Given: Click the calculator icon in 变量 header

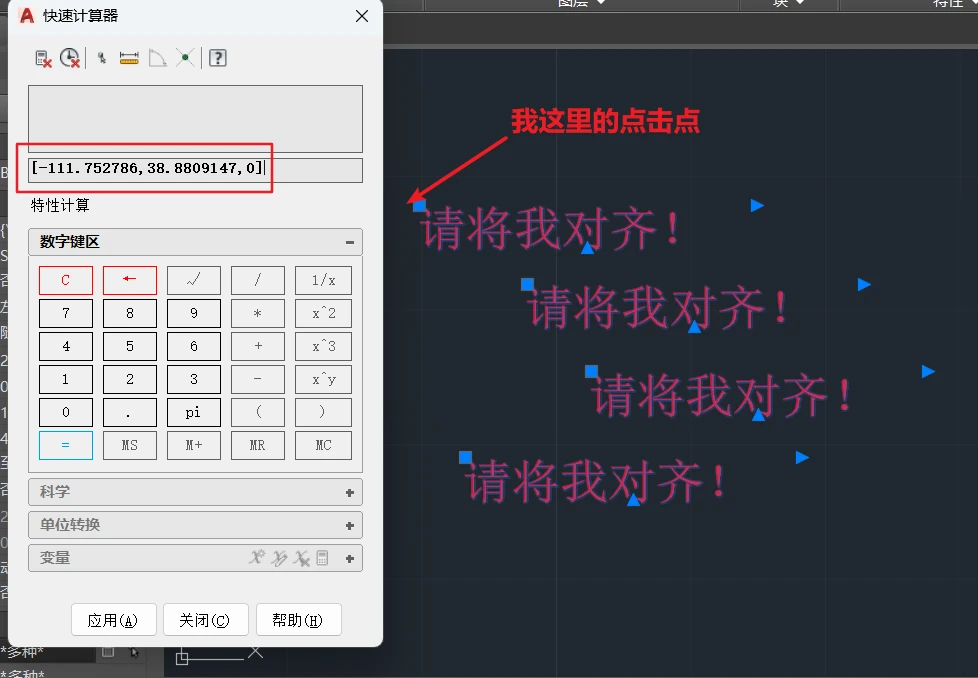Looking at the screenshot, I should [322, 558].
